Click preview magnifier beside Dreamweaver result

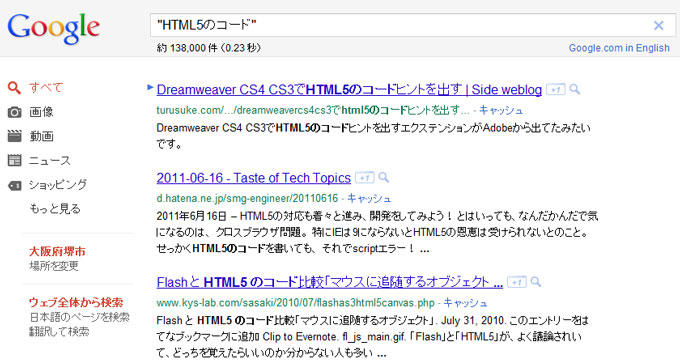point(575,89)
